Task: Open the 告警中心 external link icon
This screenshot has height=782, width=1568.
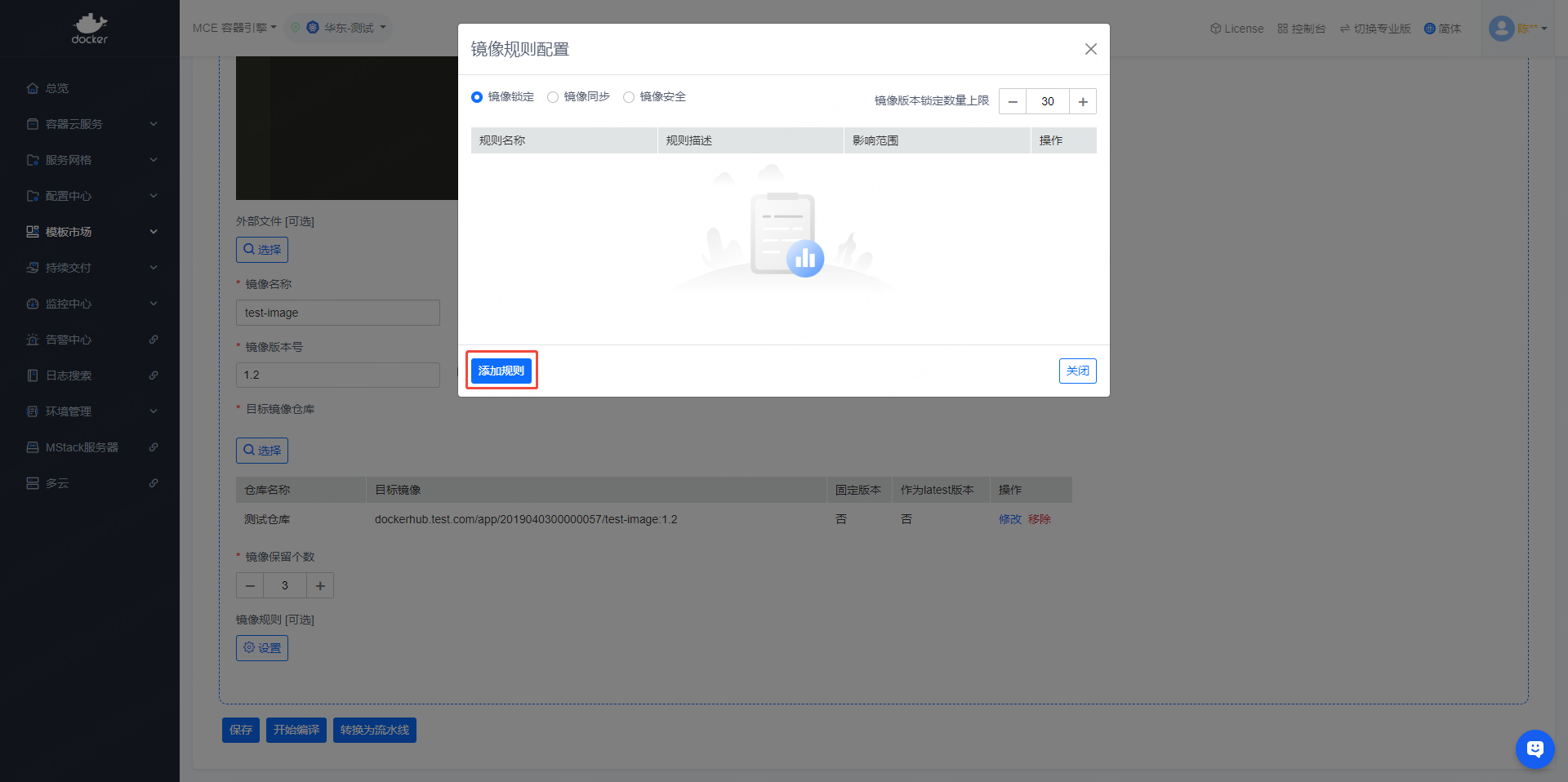Action: click(154, 340)
